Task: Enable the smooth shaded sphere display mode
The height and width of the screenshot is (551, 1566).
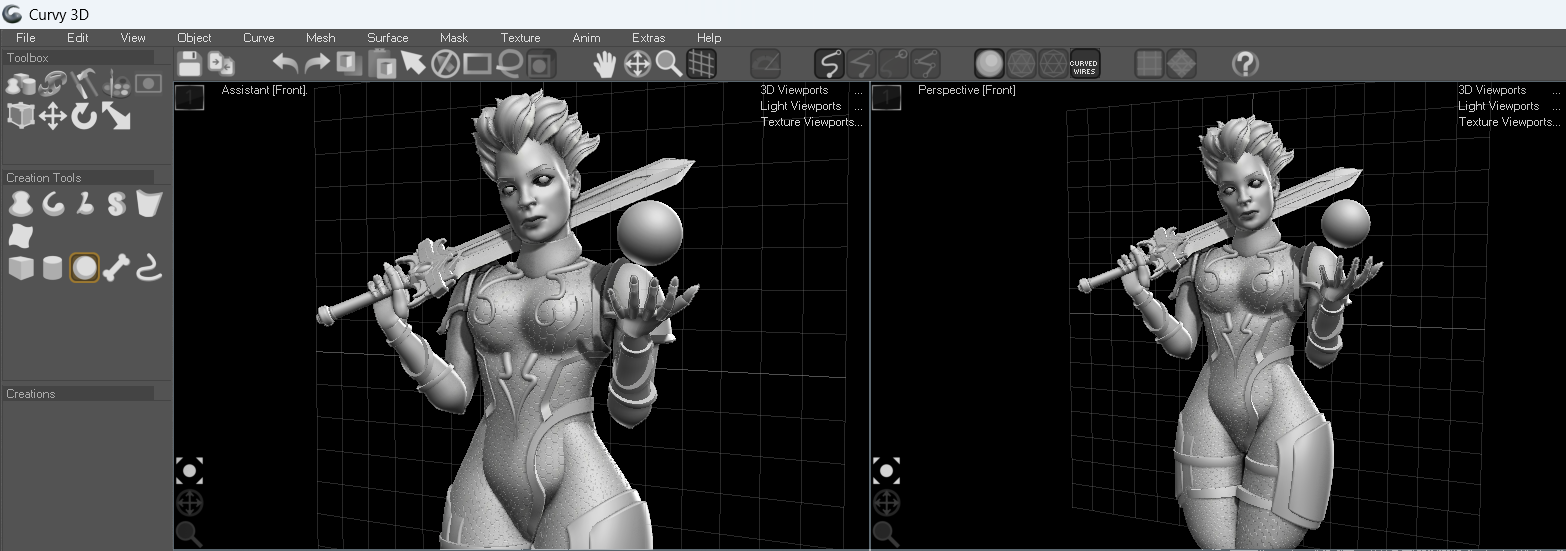Action: coord(989,64)
